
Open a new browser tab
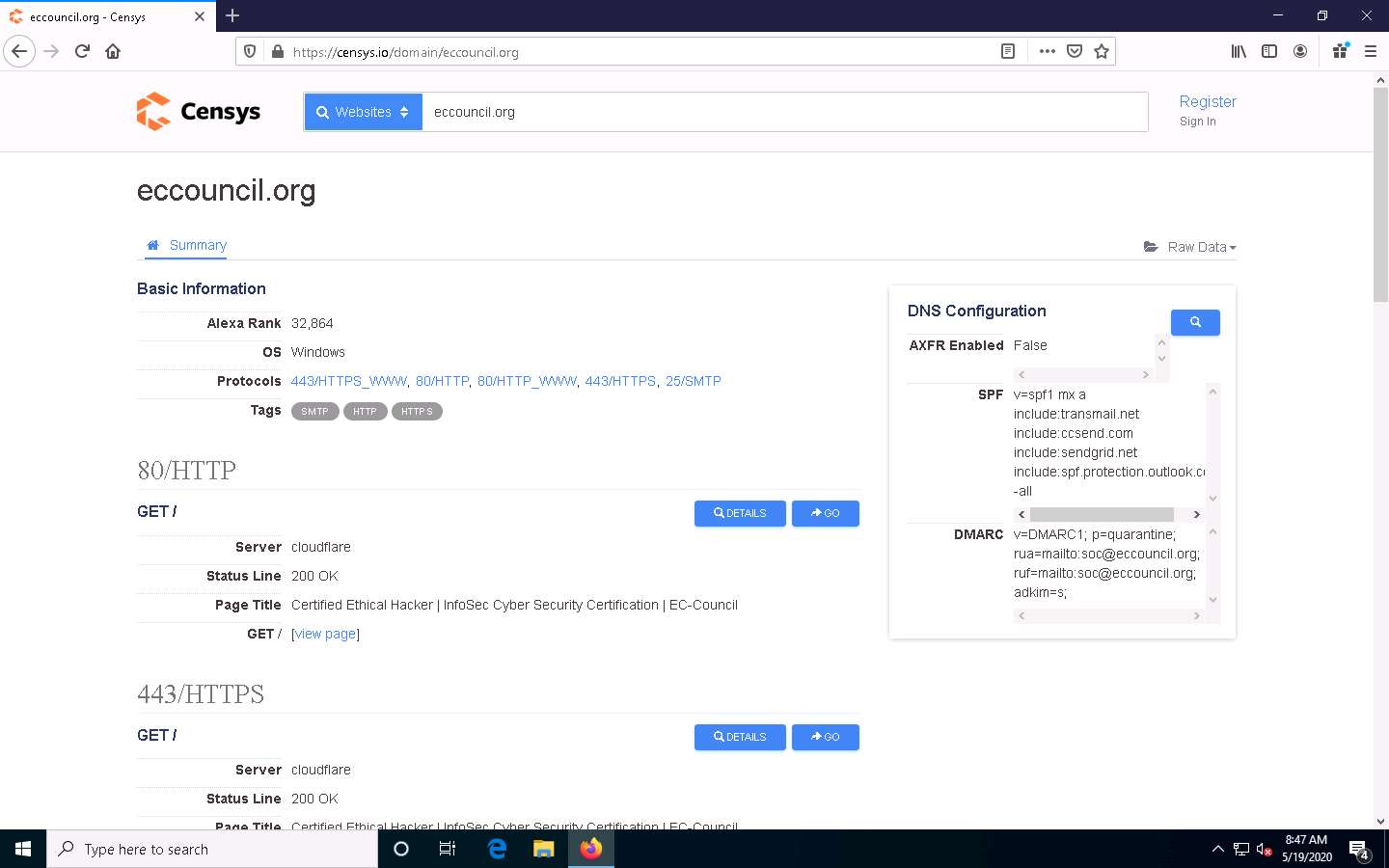point(232,15)
